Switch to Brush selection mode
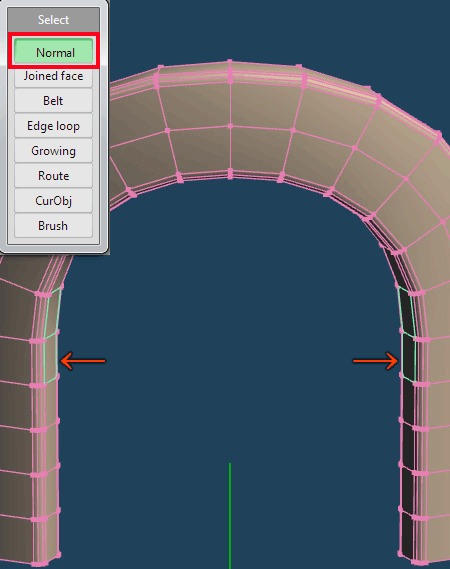 click(x=53, y=226)
